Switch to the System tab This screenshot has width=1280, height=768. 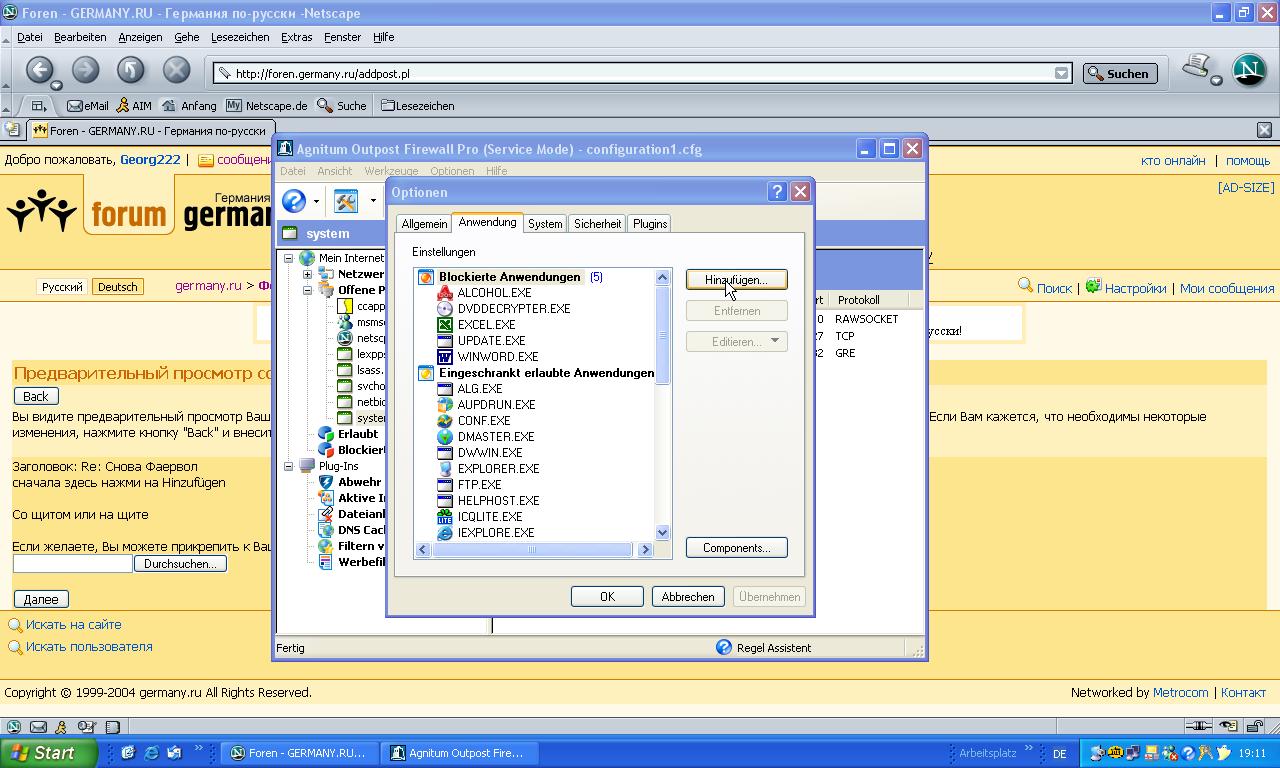point(545,224)
